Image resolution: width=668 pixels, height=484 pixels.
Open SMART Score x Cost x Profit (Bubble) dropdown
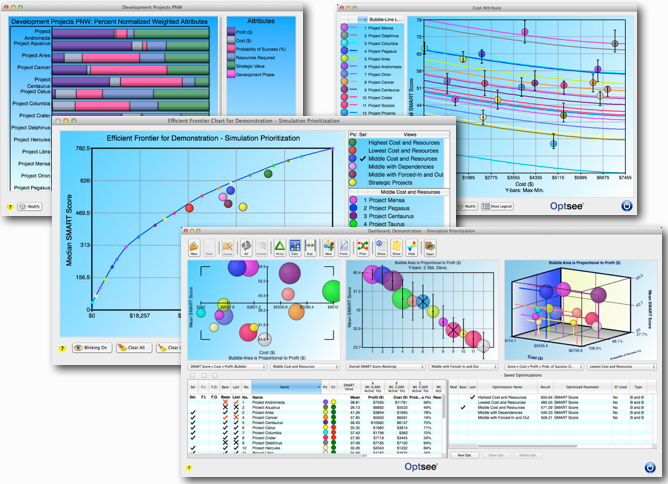tap(227, 368)
